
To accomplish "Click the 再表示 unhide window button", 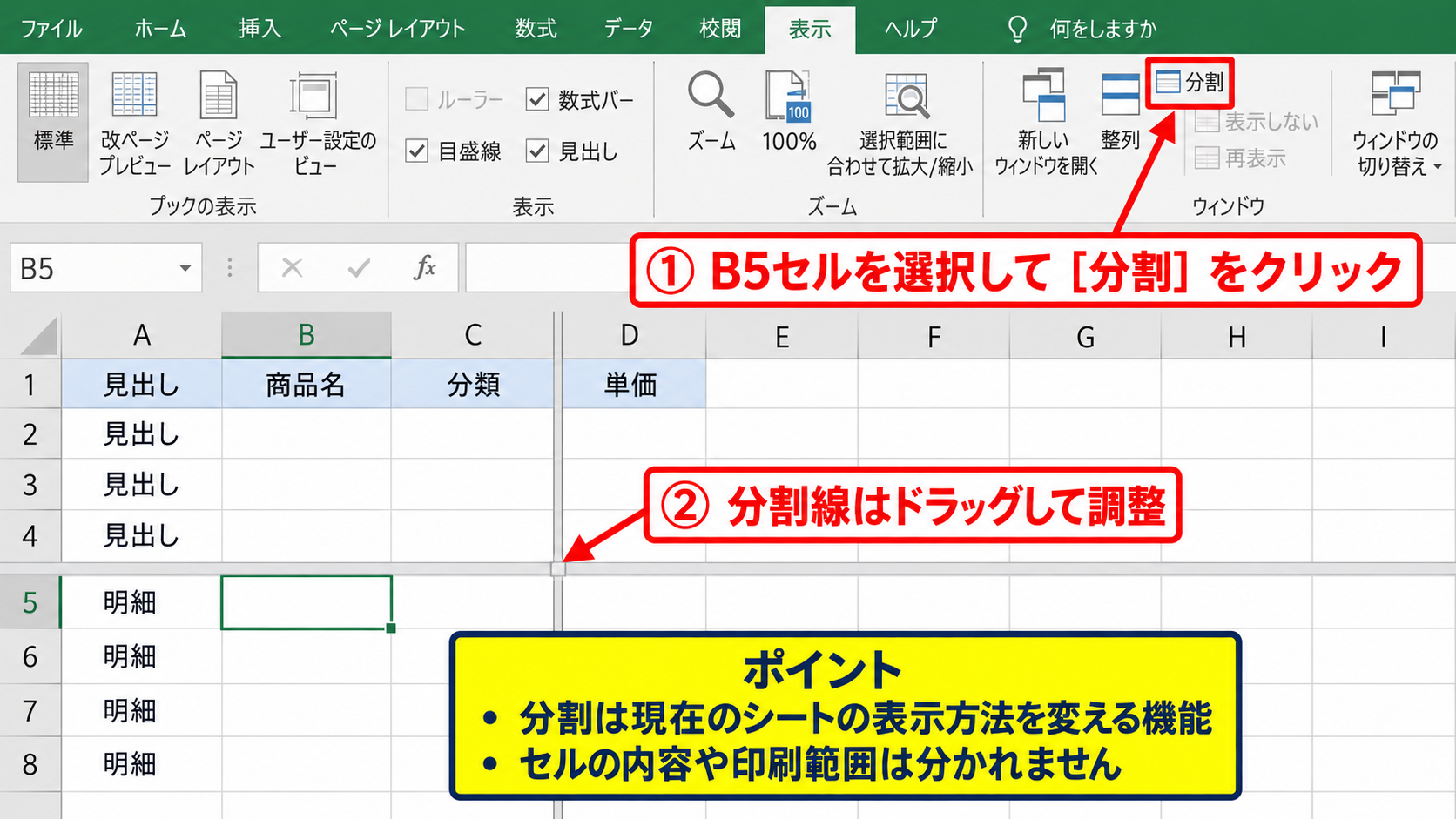I will tap(1240, 158).
